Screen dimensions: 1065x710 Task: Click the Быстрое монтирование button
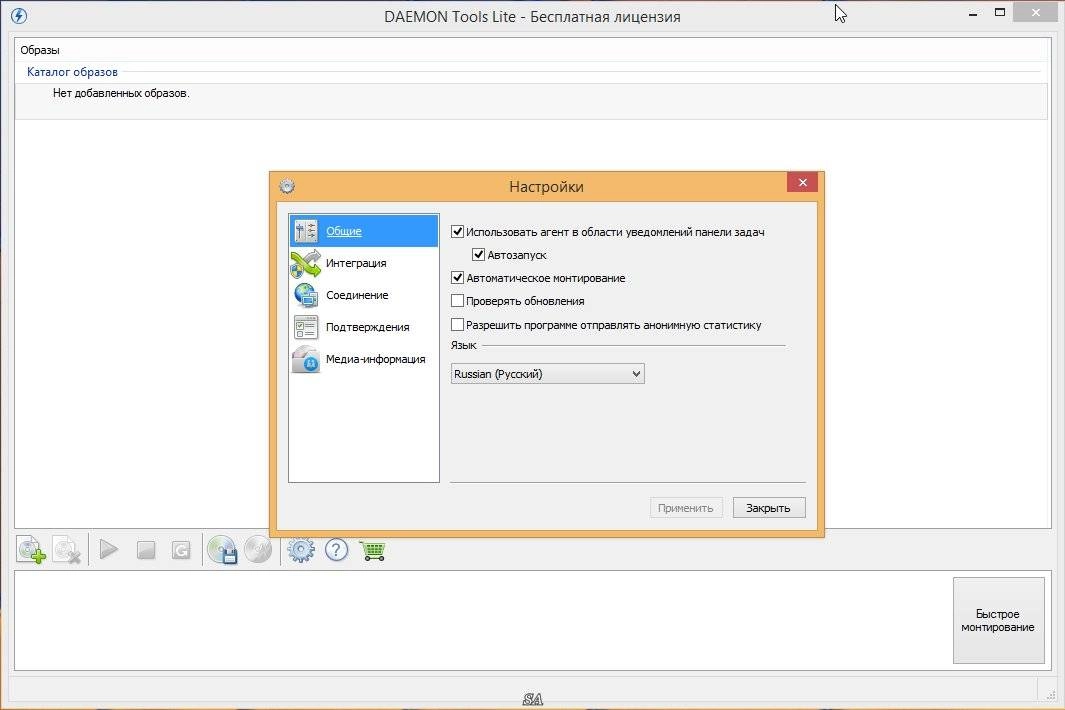[x=998, y=620]
